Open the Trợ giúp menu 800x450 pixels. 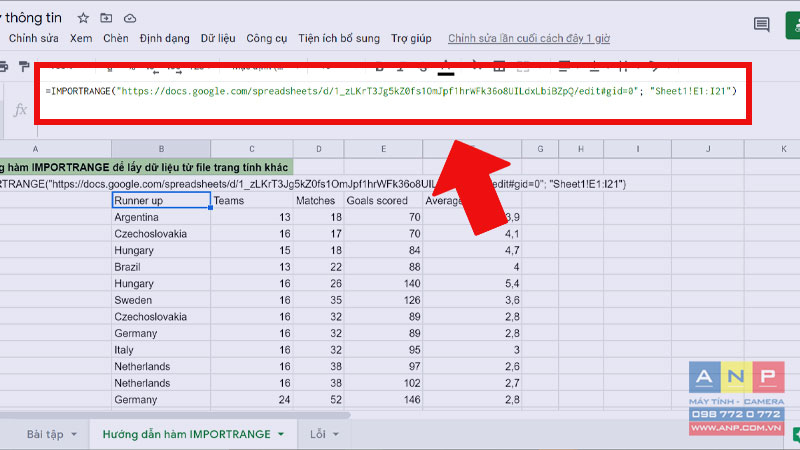coord(411,38)
